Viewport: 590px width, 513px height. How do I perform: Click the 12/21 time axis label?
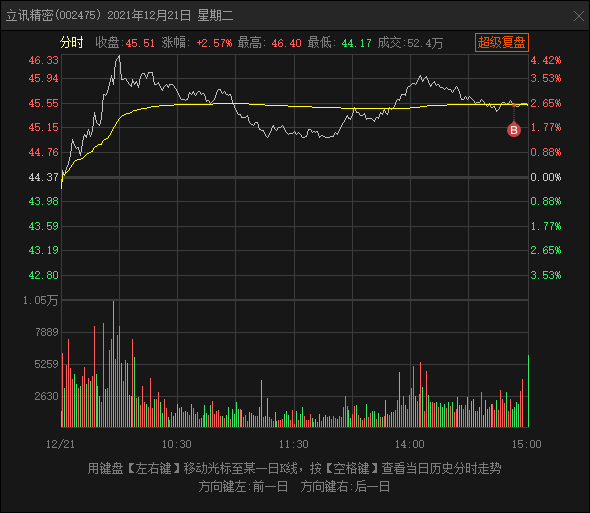(60, 444)
